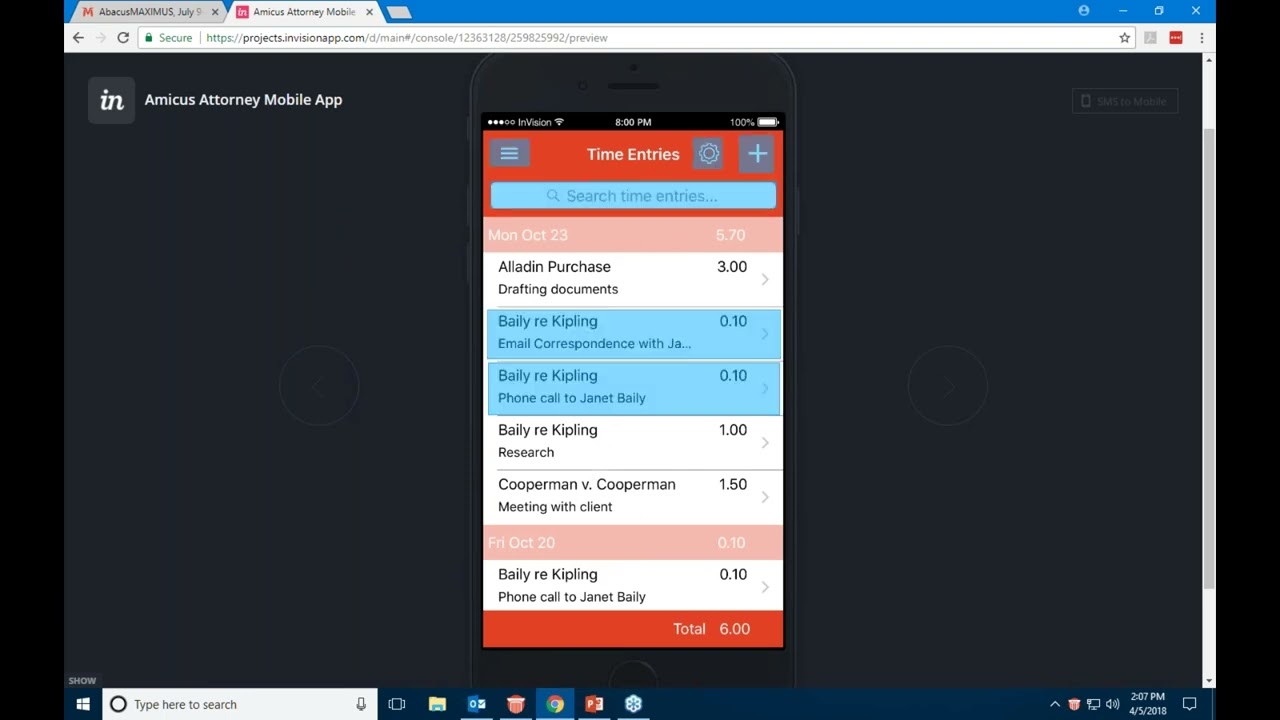The height and width of the screenshot is (720, 1280).
Task: Open network icon in tray
Action: (1093, 704)
